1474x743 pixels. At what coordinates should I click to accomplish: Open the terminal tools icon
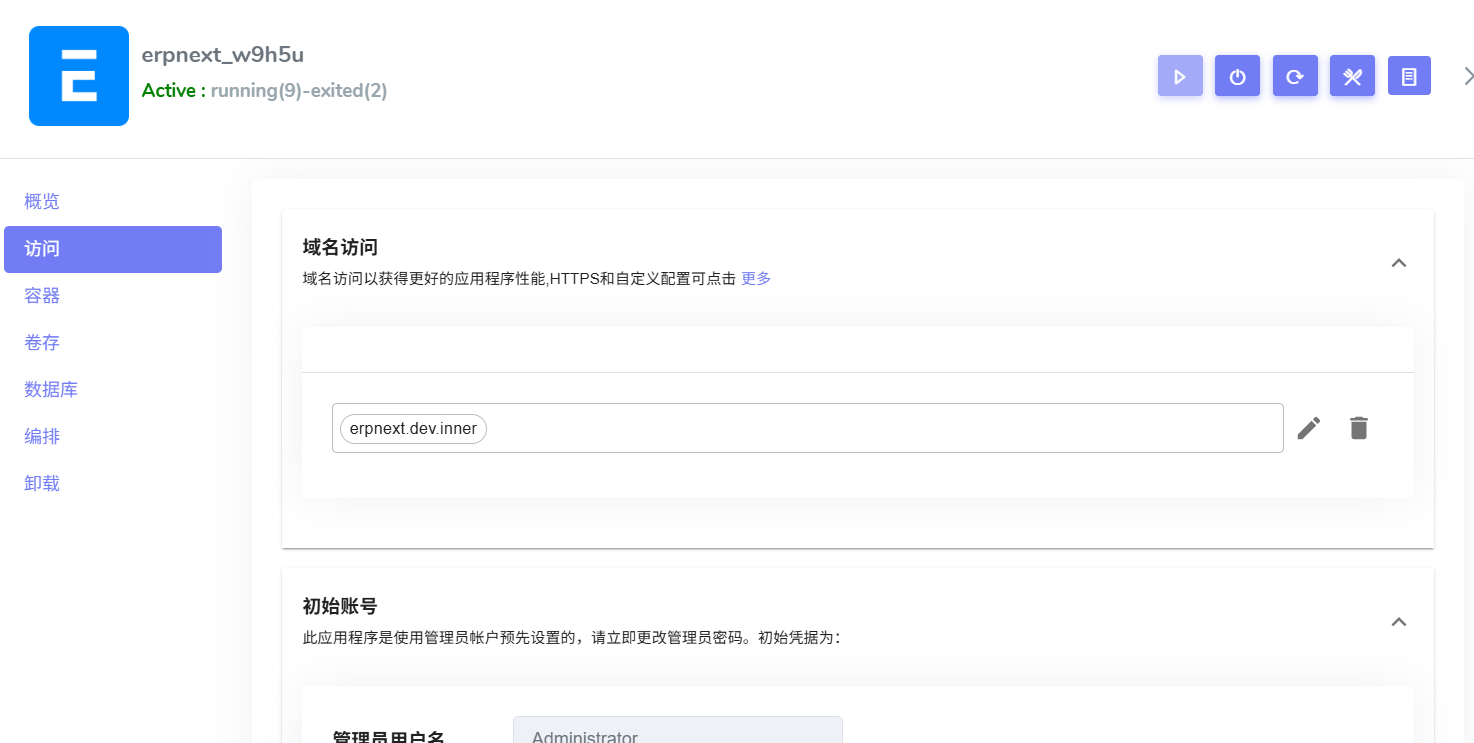click(x=1352, y=75)
